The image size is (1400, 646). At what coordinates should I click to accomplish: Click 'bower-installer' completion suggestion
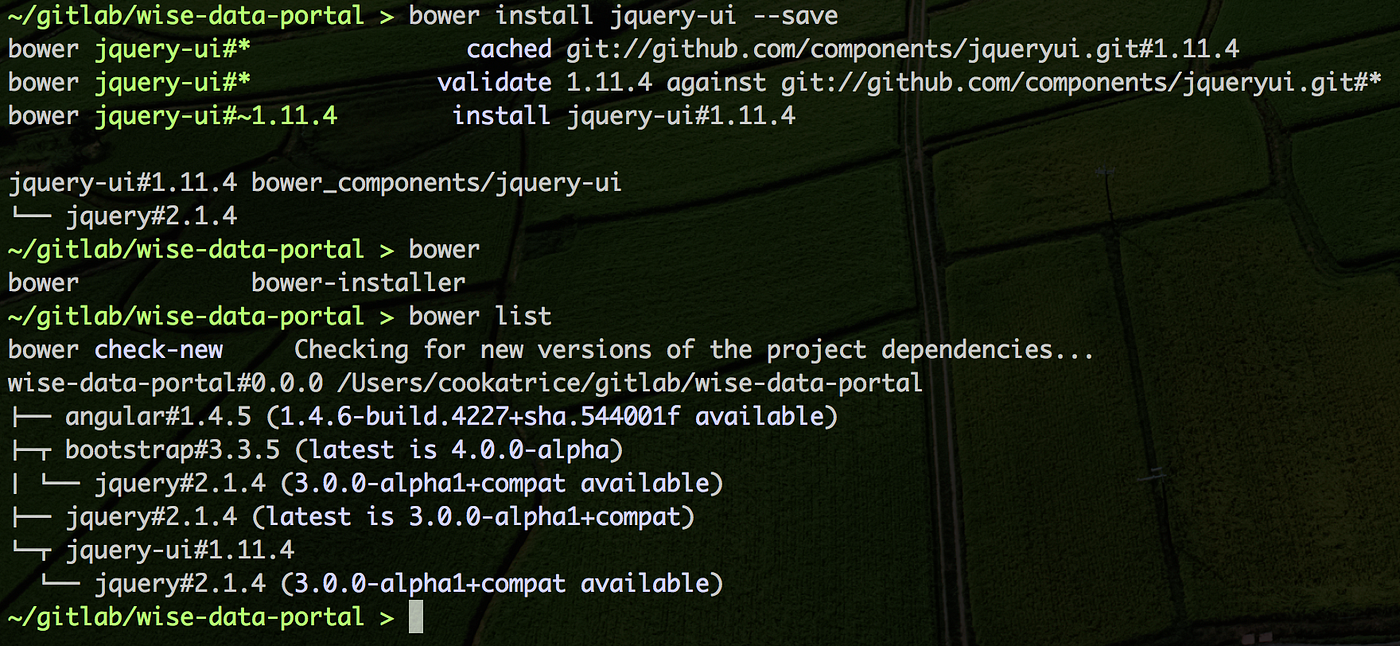[x=359, y=283]
